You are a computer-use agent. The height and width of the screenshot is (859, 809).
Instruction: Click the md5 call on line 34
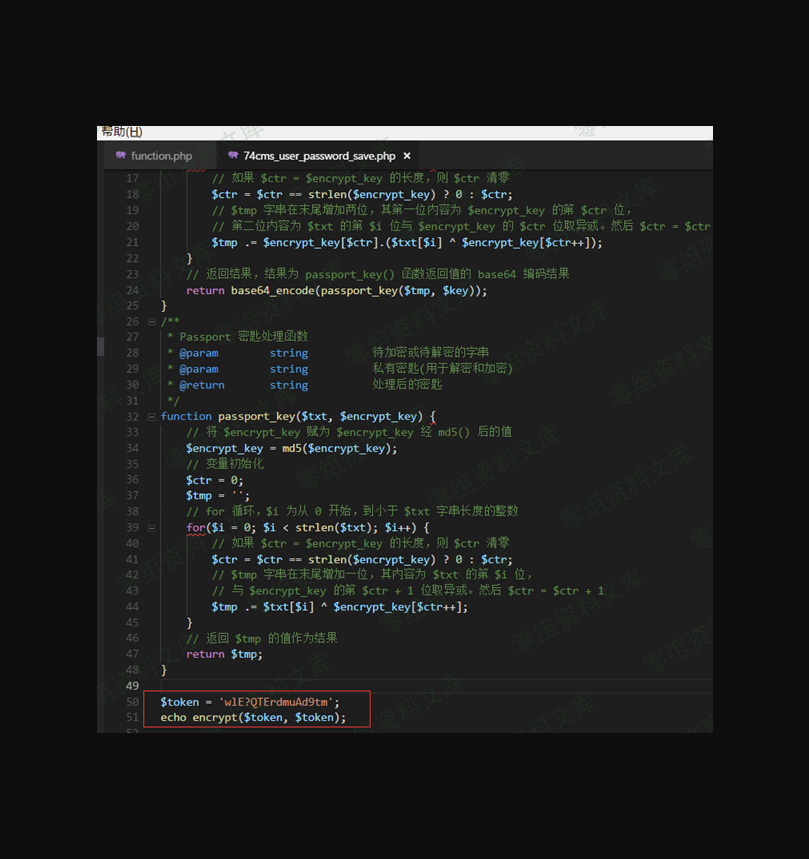294,448
